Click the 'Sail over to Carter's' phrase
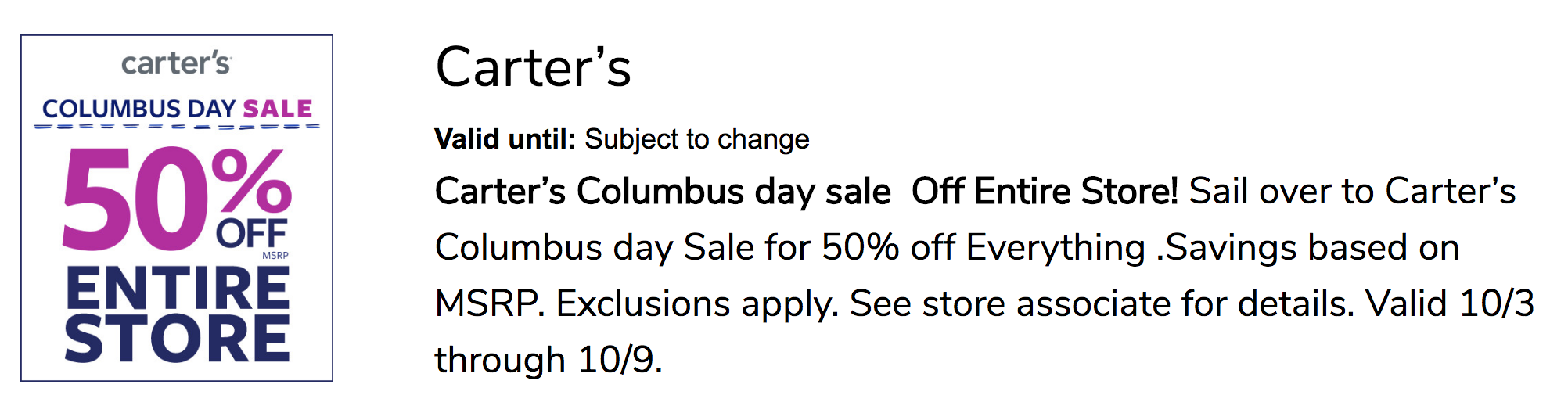This screenshot has width=1568, height=413. tap(1352, 191)
